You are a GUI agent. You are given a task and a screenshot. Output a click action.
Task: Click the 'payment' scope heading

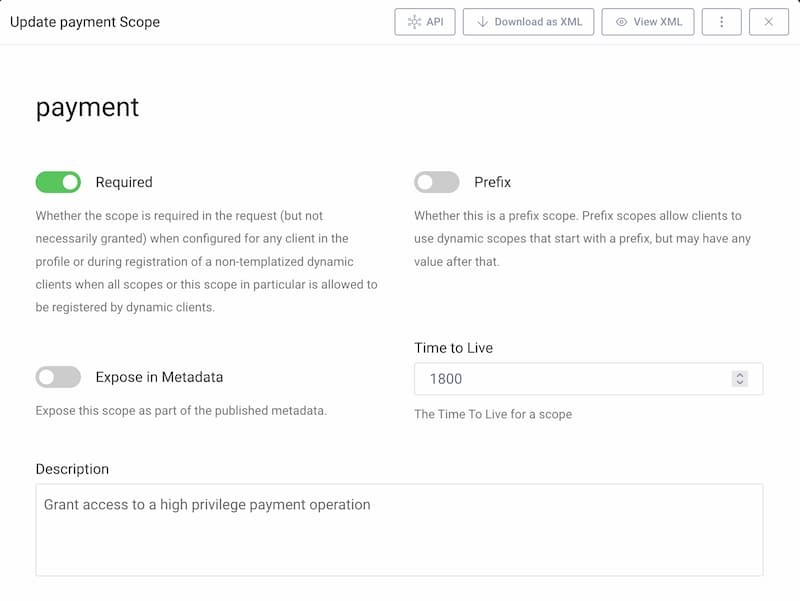coord(87,107)
